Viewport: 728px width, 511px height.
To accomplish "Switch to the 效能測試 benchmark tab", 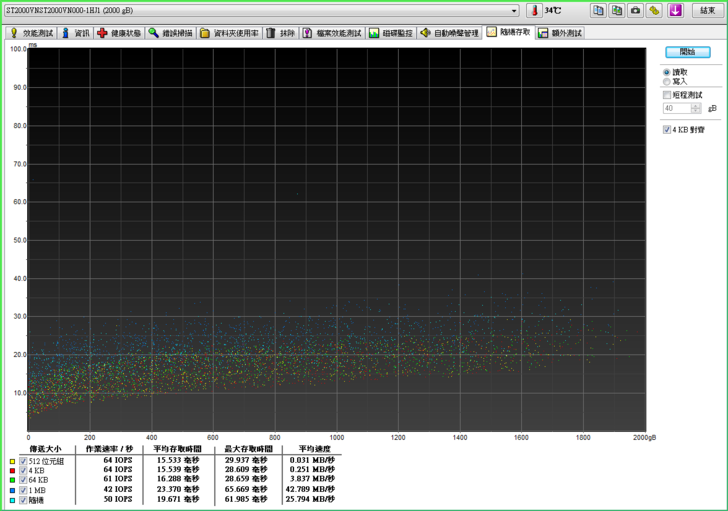I will coord(31,33).
